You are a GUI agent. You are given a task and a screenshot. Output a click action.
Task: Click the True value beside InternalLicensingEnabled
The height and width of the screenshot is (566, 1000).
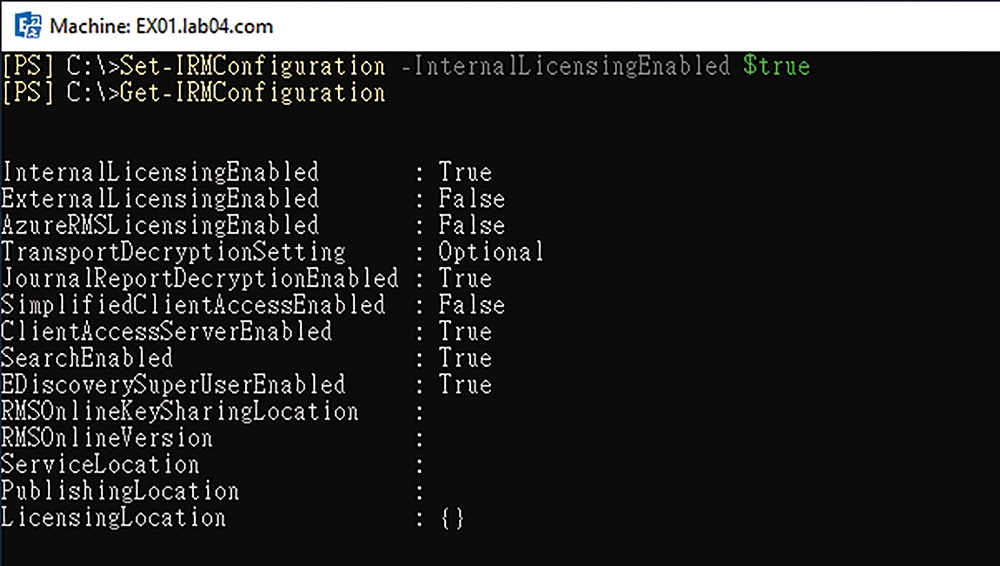coord(465,173)
